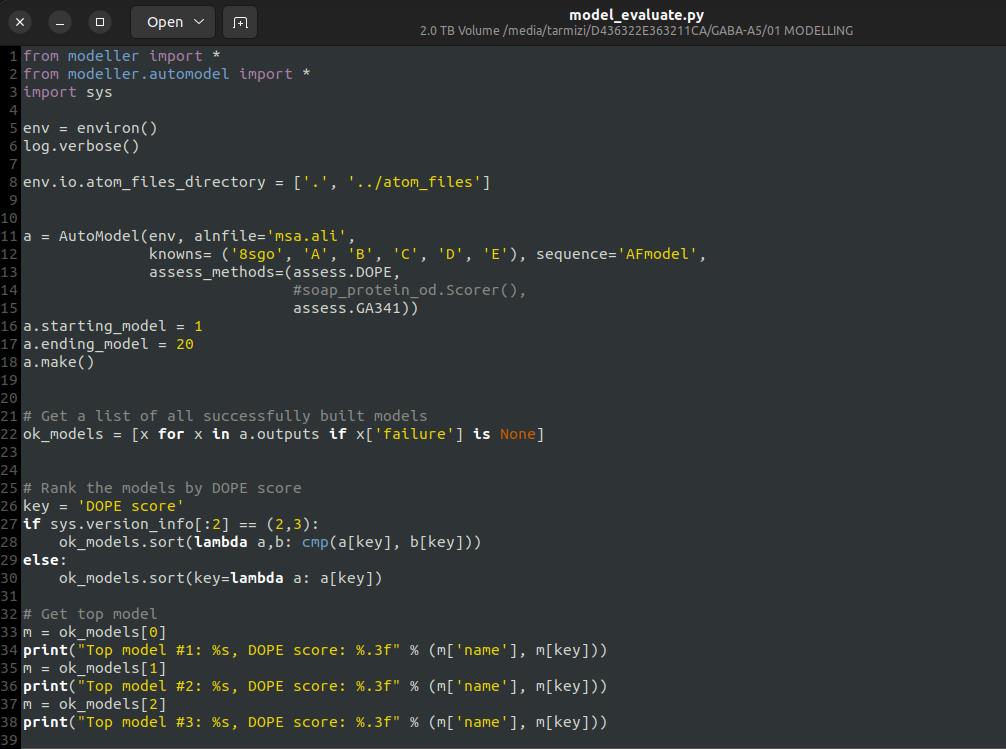
Task: Click line number 22 in the gutter
Action: (10, 434)
